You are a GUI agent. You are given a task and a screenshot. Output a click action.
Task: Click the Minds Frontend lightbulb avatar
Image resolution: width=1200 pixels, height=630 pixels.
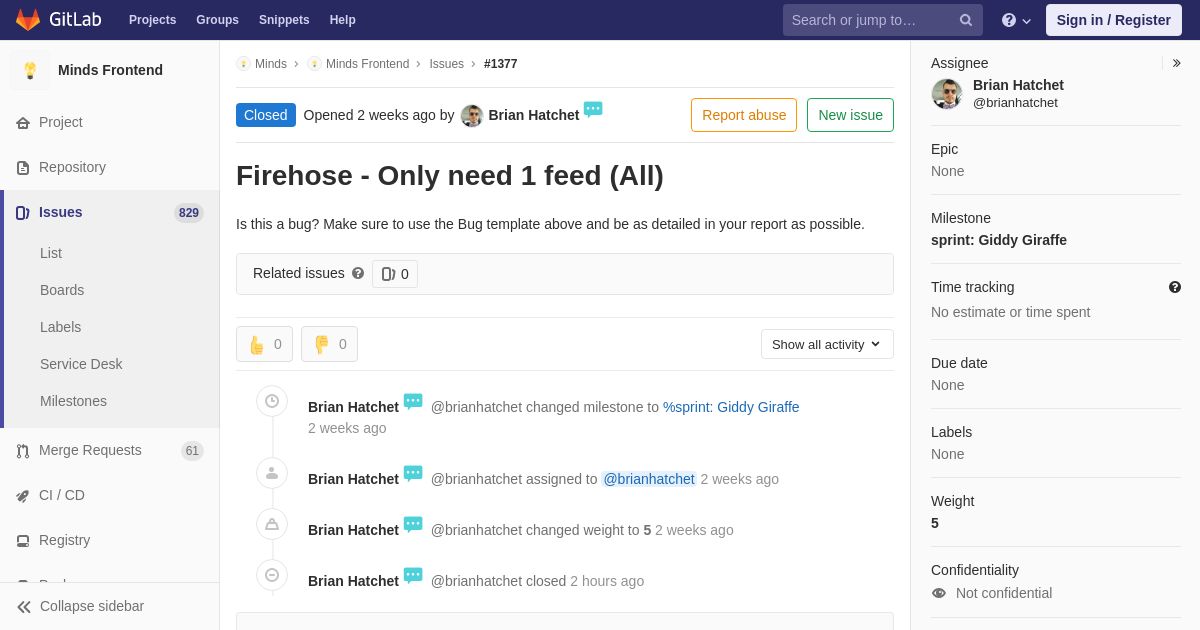click(30, 70)
